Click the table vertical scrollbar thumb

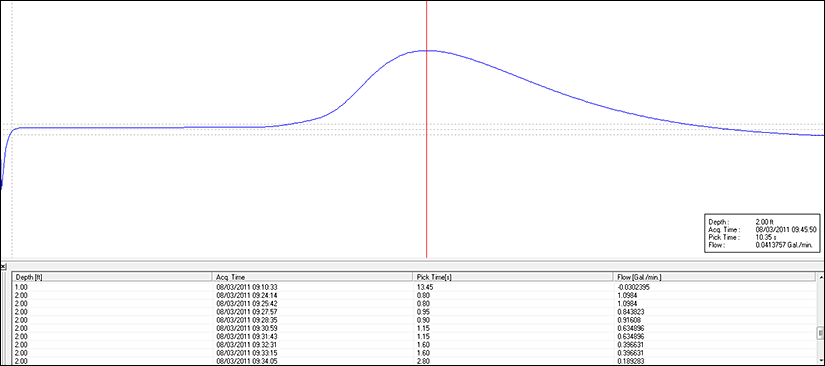click(820, 333)
